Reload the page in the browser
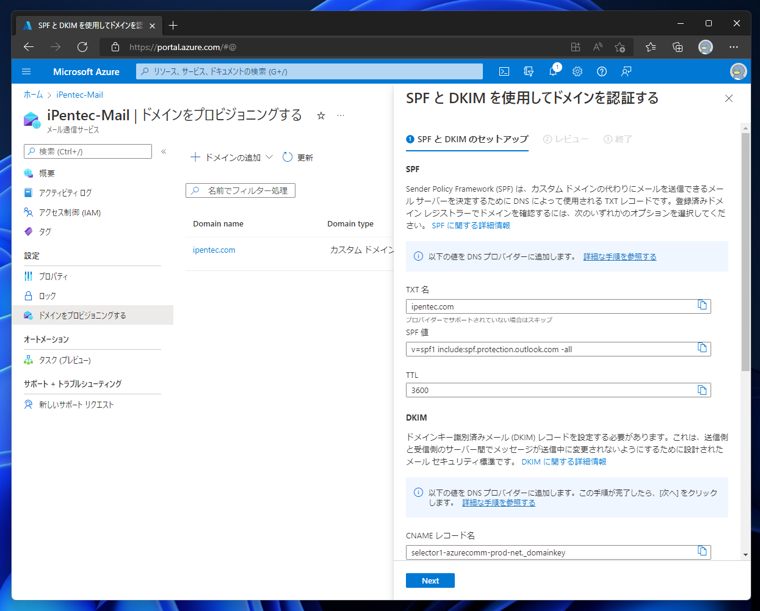 [x=82, y=47]
